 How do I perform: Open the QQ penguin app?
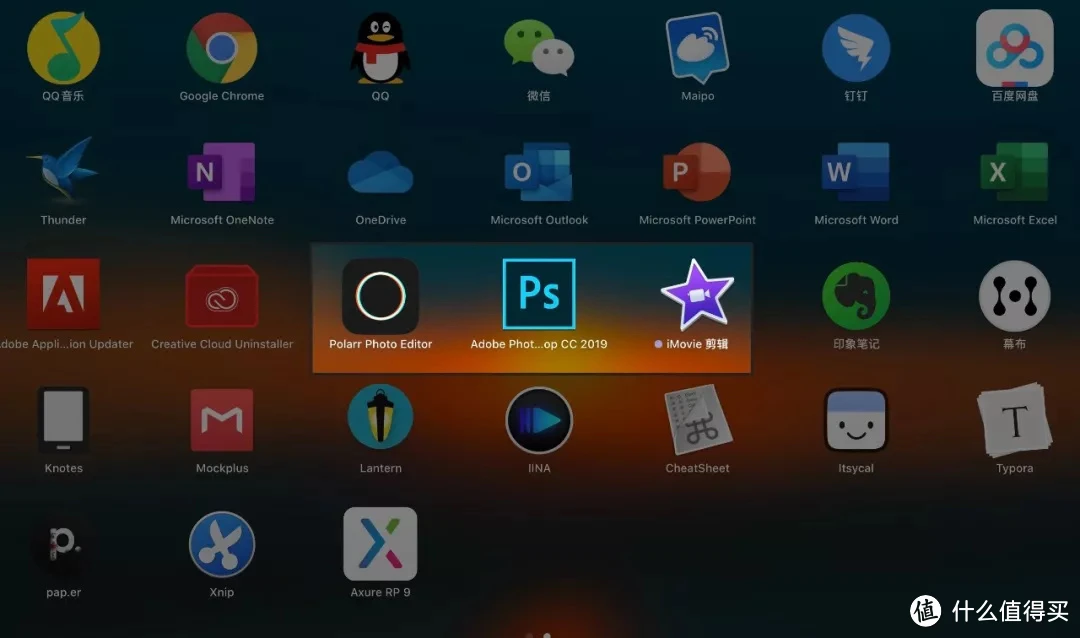380,48
